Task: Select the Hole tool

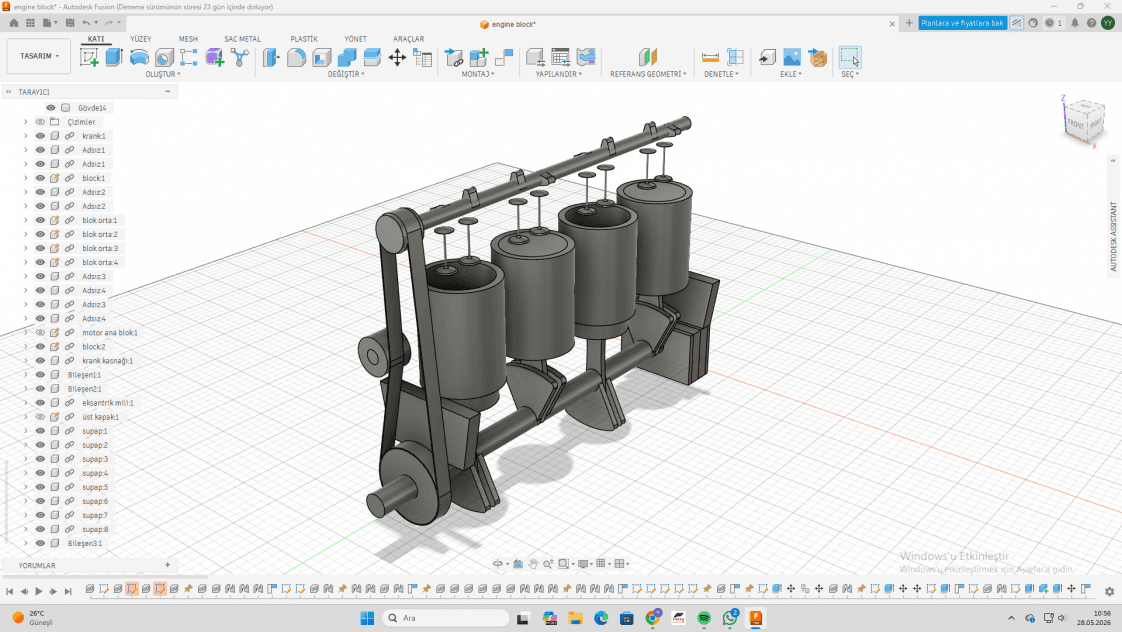Action: tap(164, 57)
